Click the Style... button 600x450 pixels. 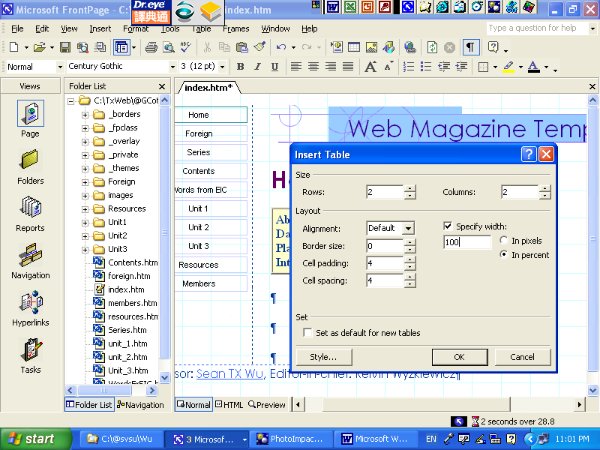click(322, 357)
